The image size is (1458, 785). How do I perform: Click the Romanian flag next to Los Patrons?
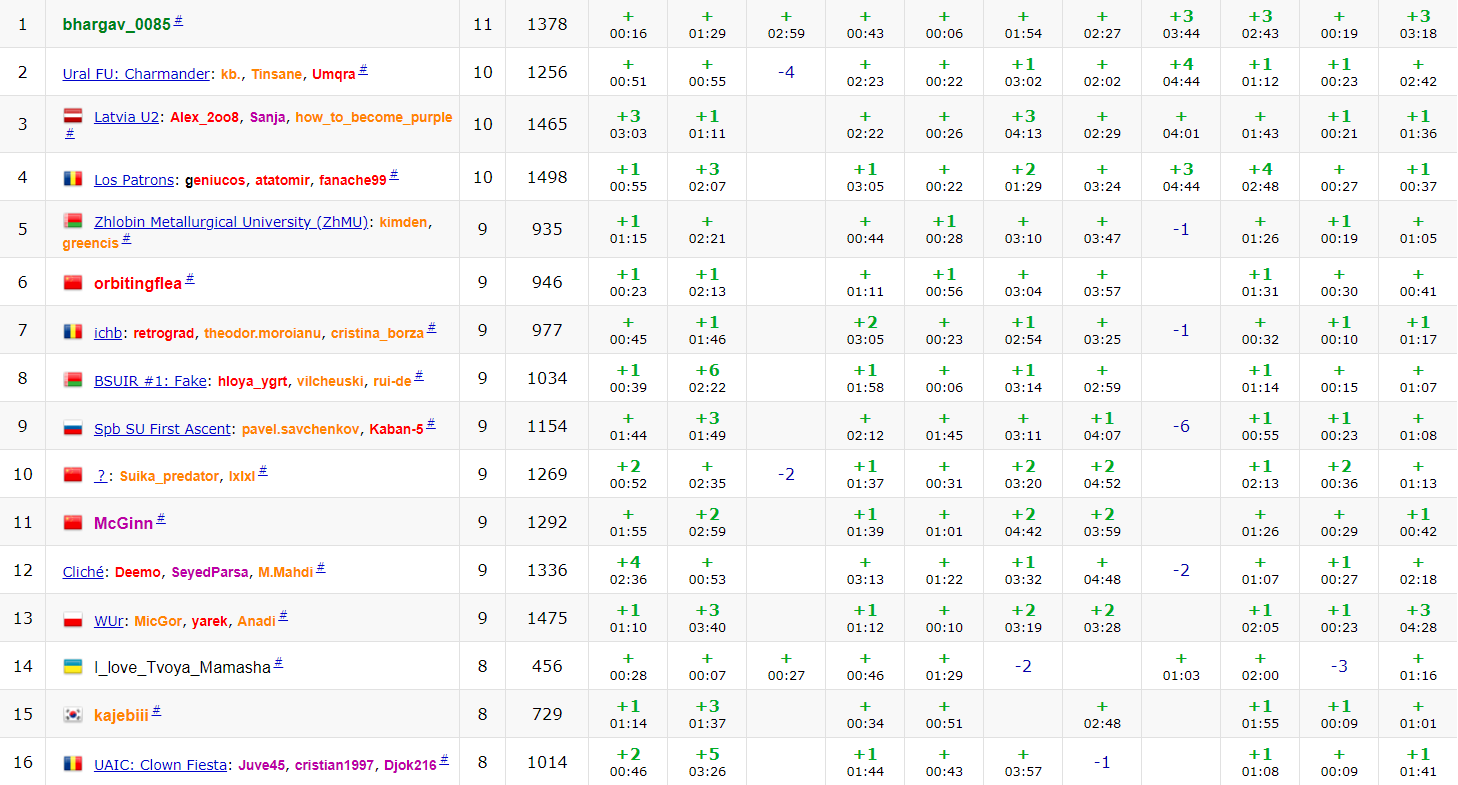click(72, 179)
